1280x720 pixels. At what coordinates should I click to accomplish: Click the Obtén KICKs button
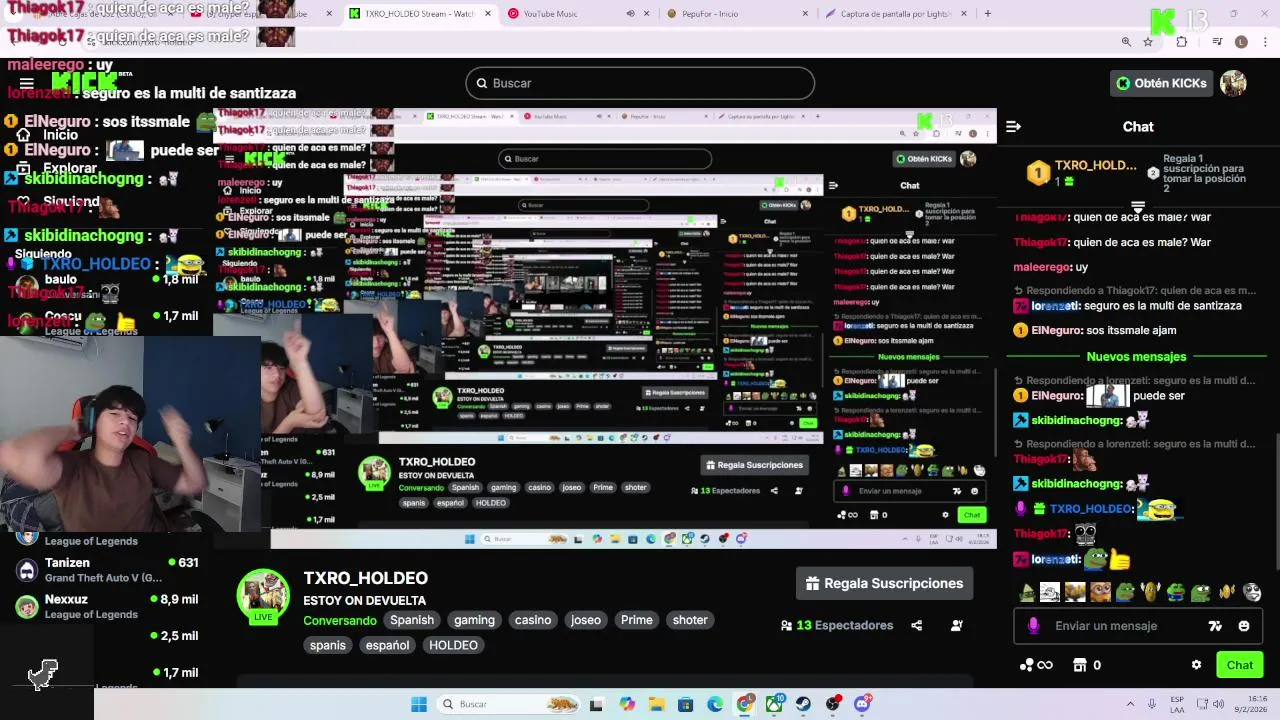(x=1161, y=83)
